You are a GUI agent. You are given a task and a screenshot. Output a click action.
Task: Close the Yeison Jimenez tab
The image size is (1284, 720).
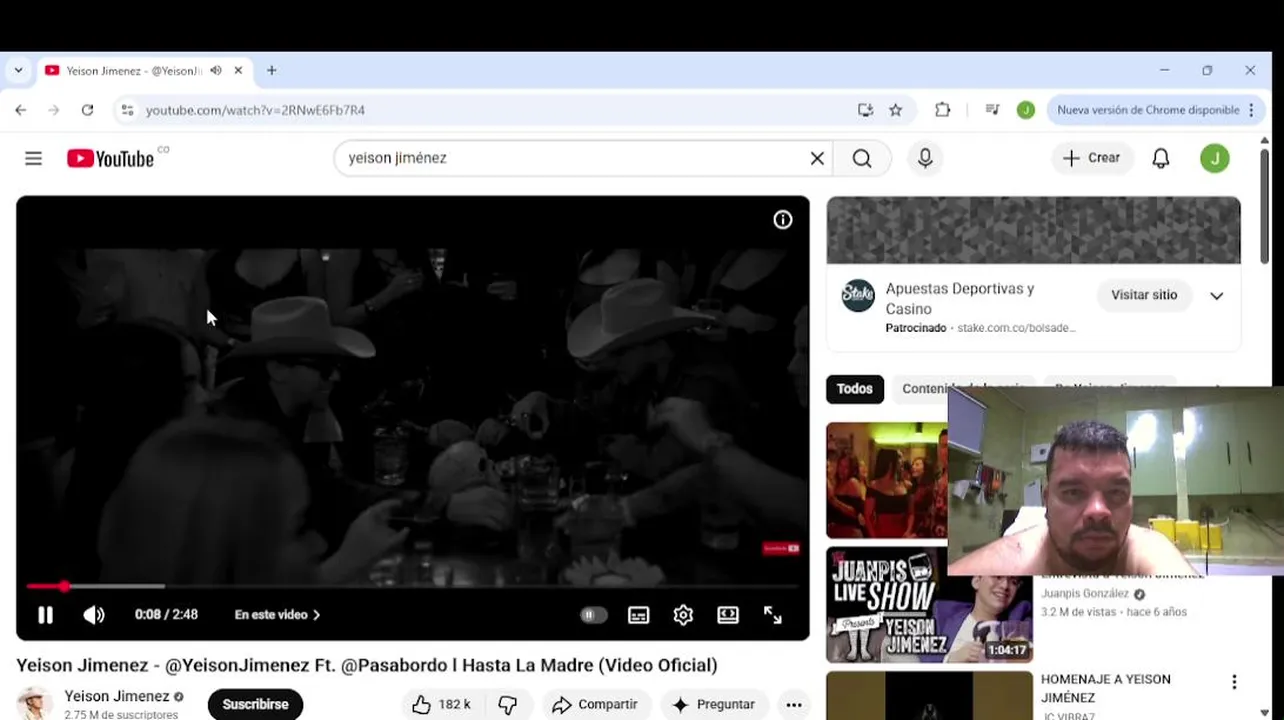[x=238, y=71]
